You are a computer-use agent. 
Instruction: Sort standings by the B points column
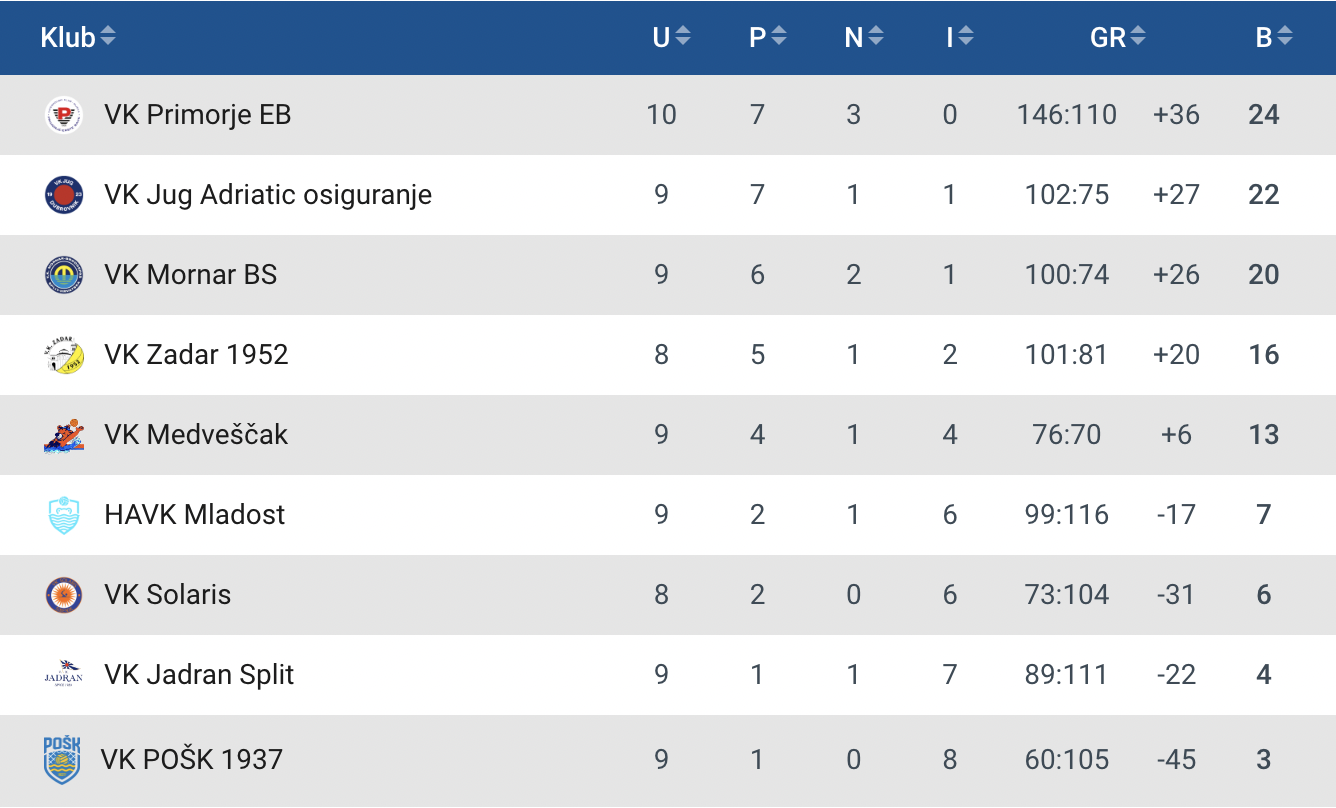tap(1273, 37)
